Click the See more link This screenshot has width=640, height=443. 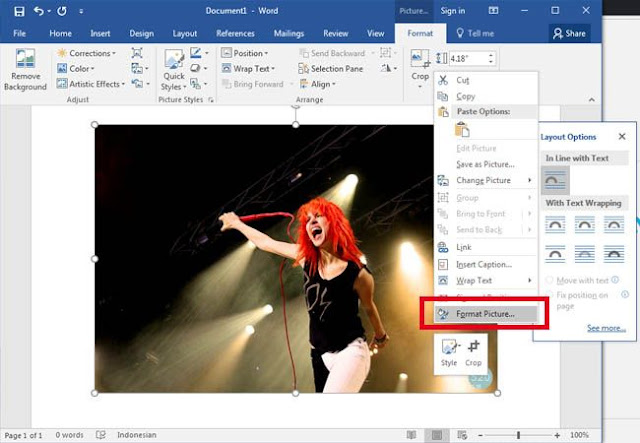coord(606,328)
